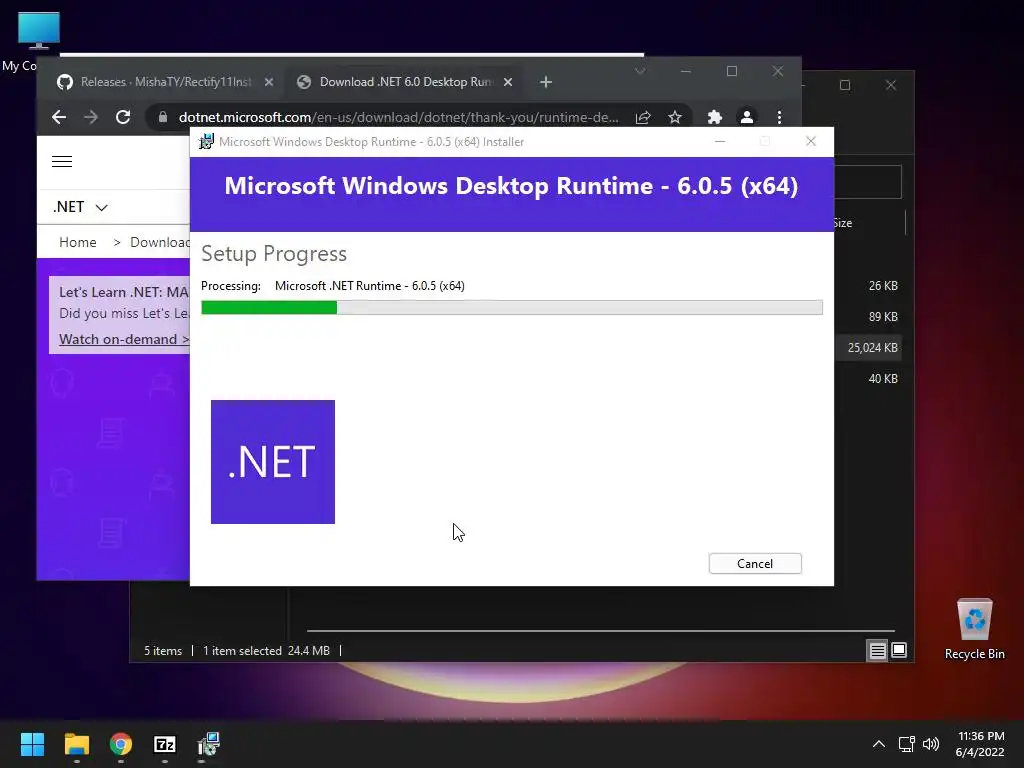Image resolution: width=1024 pixels, height=768 pixels.
Task: Close the Chrome window
Action: click(777, 71)
